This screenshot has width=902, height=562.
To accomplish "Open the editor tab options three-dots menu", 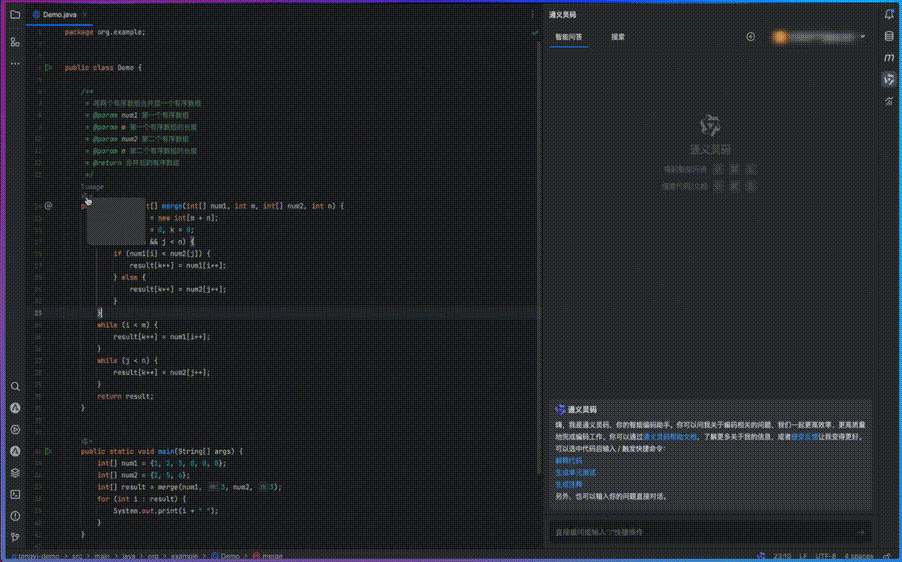I will coord(533,15).
